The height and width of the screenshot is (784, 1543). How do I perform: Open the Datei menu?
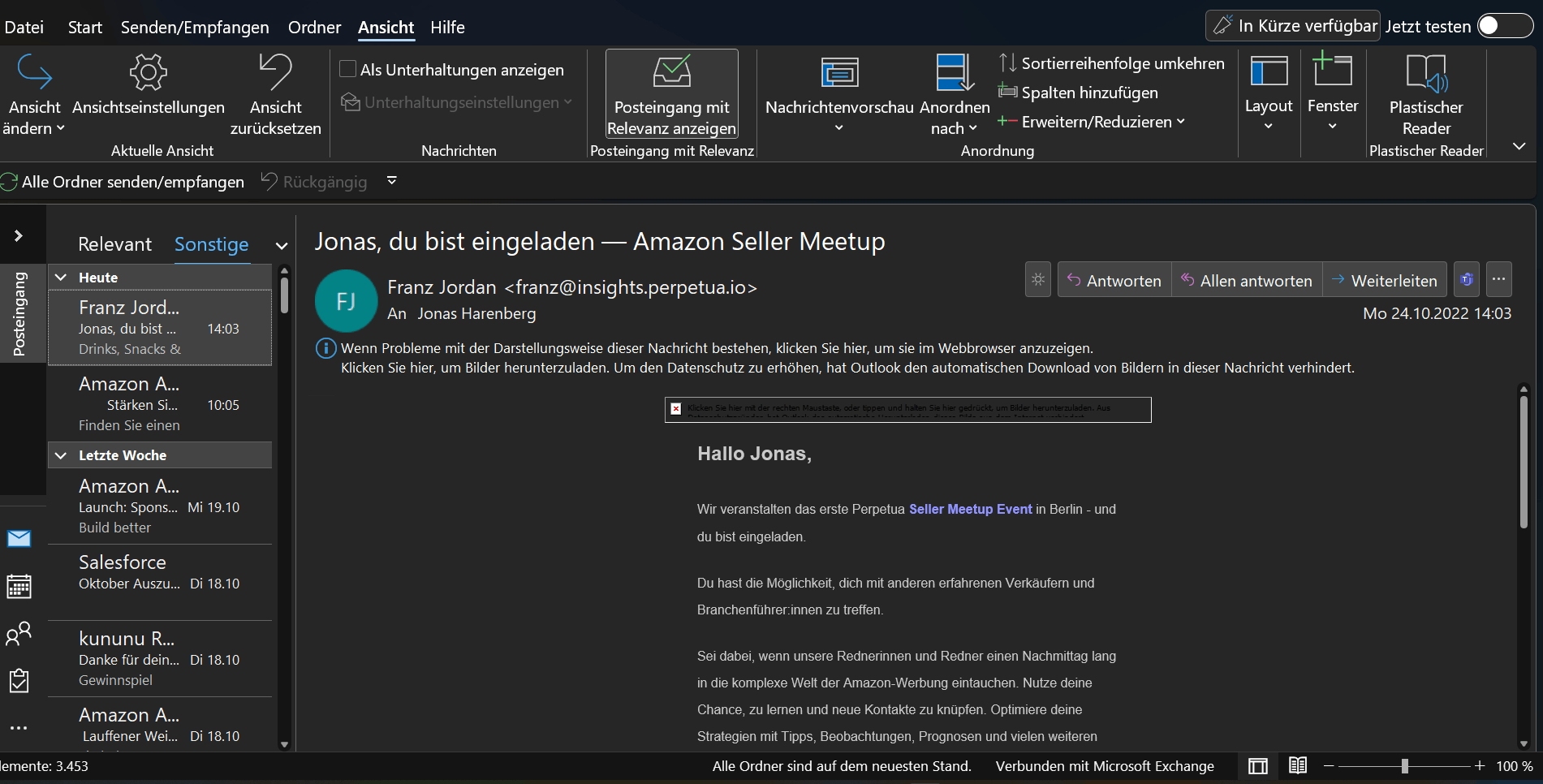coord(24,28)
